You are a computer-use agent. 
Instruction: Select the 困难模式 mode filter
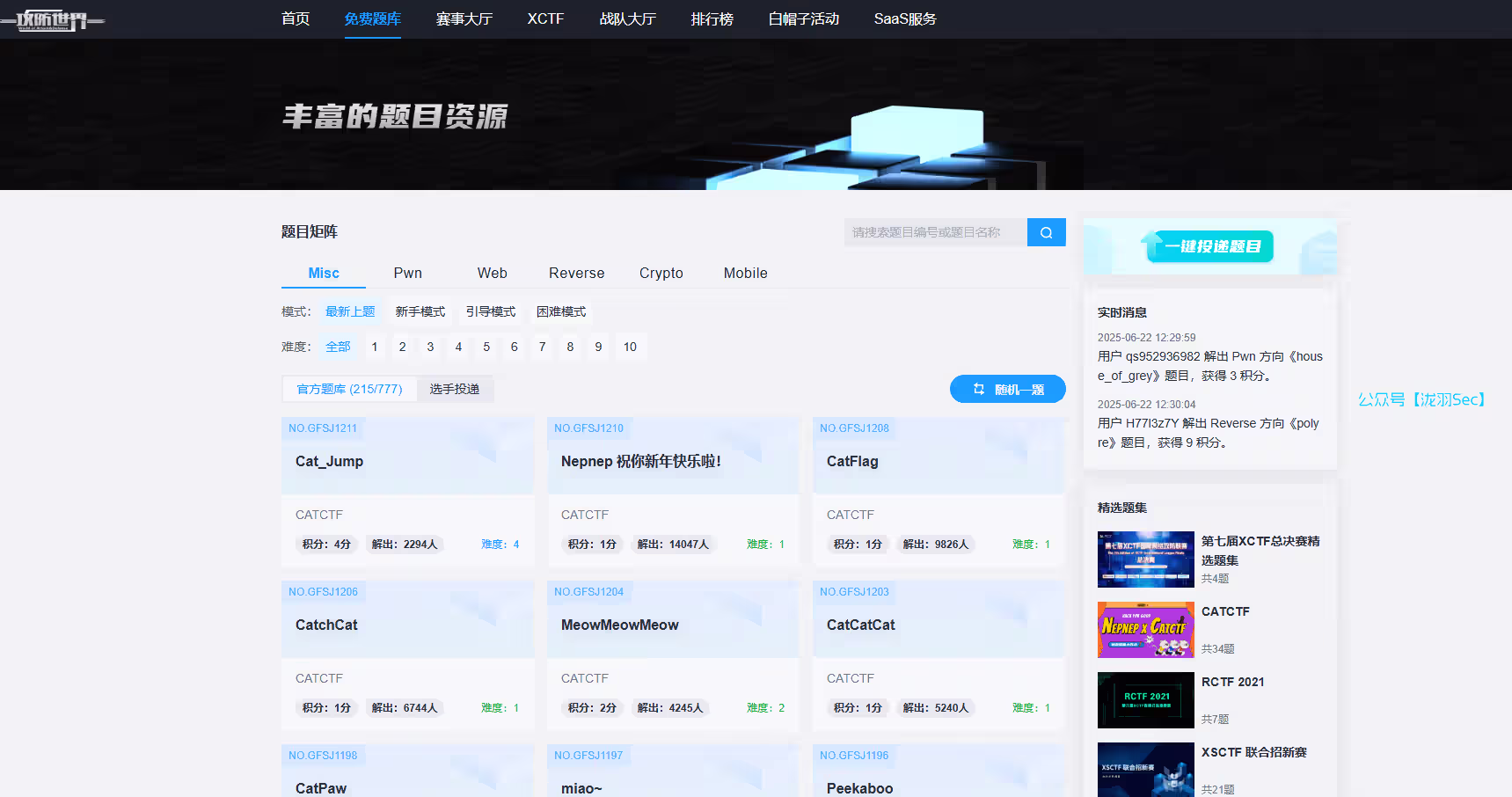(x=561, y=311)
